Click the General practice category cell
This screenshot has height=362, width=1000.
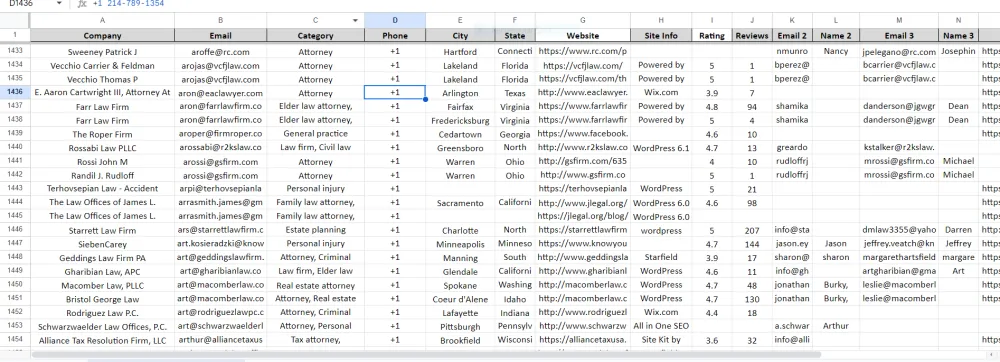click(x=316, y=134)
